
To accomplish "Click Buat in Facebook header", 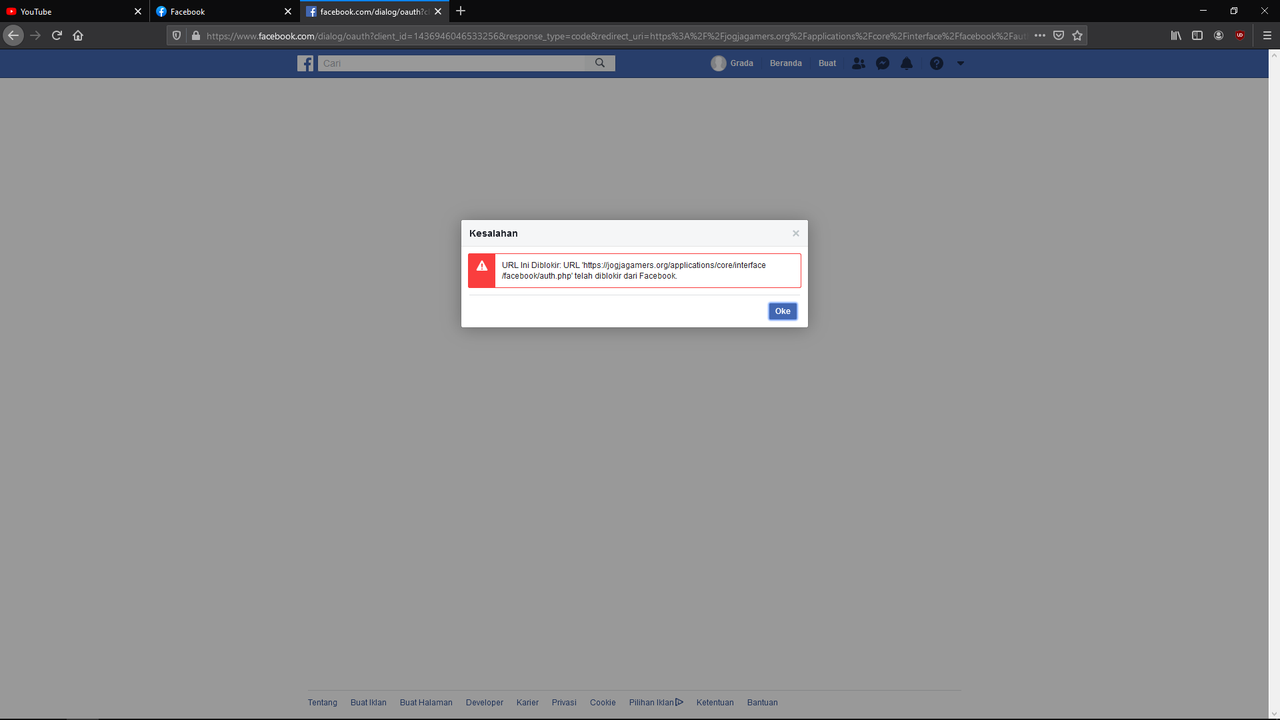I will 827,63.
